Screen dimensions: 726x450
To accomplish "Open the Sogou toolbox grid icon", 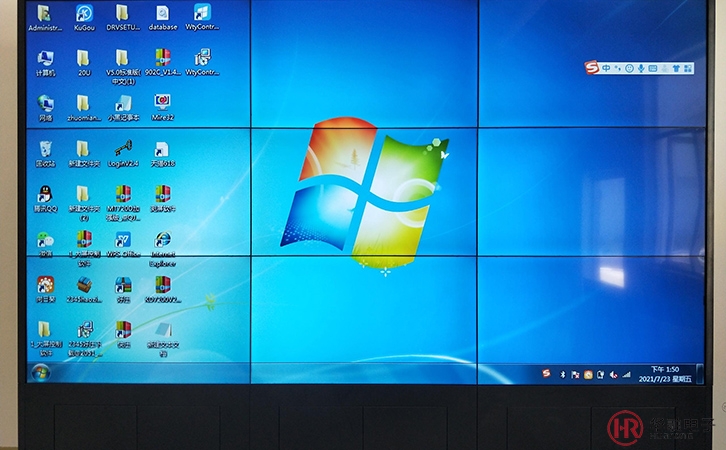I will click(688, 69).
